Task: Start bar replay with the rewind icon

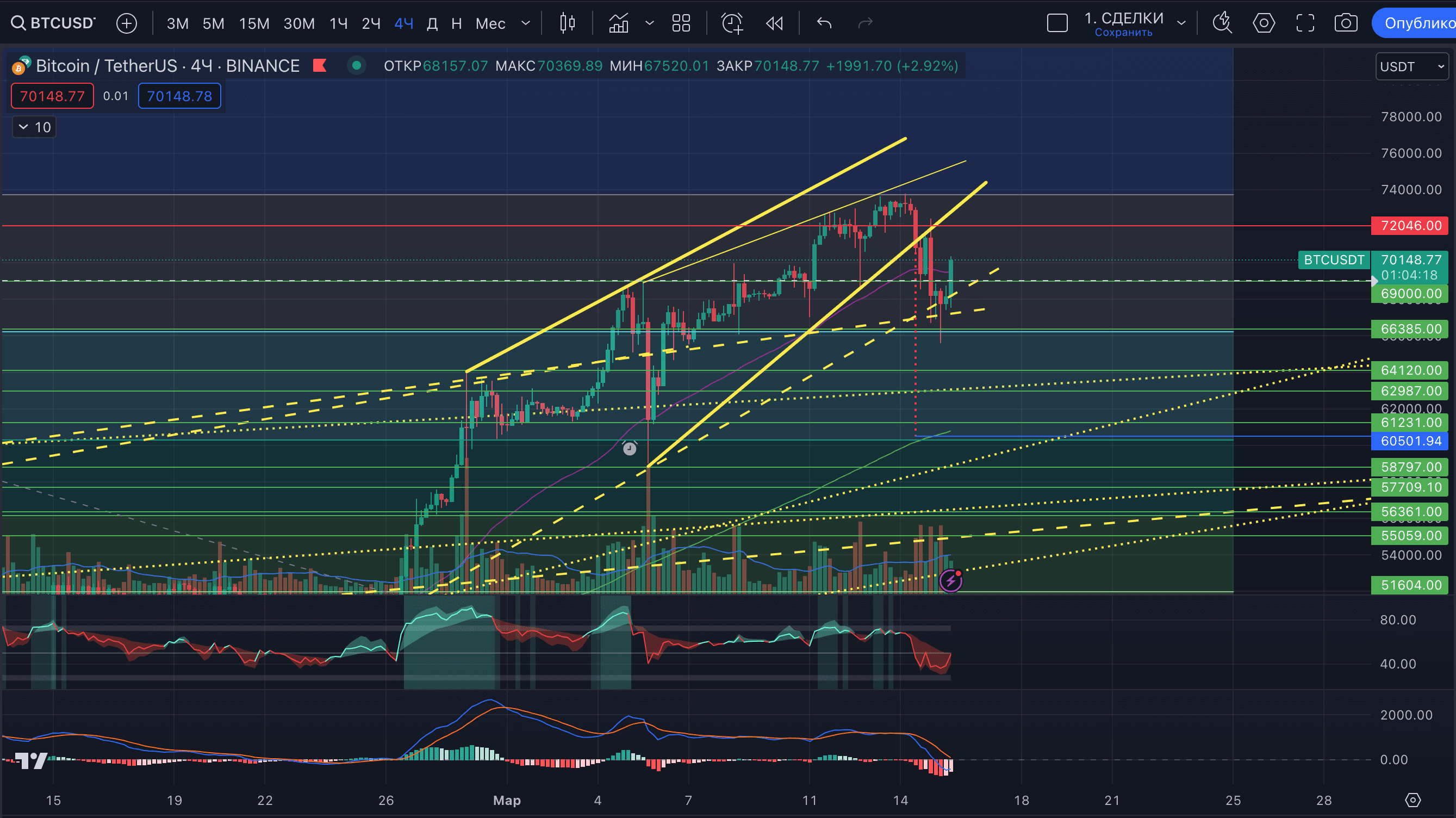Action: click(774, 23)
